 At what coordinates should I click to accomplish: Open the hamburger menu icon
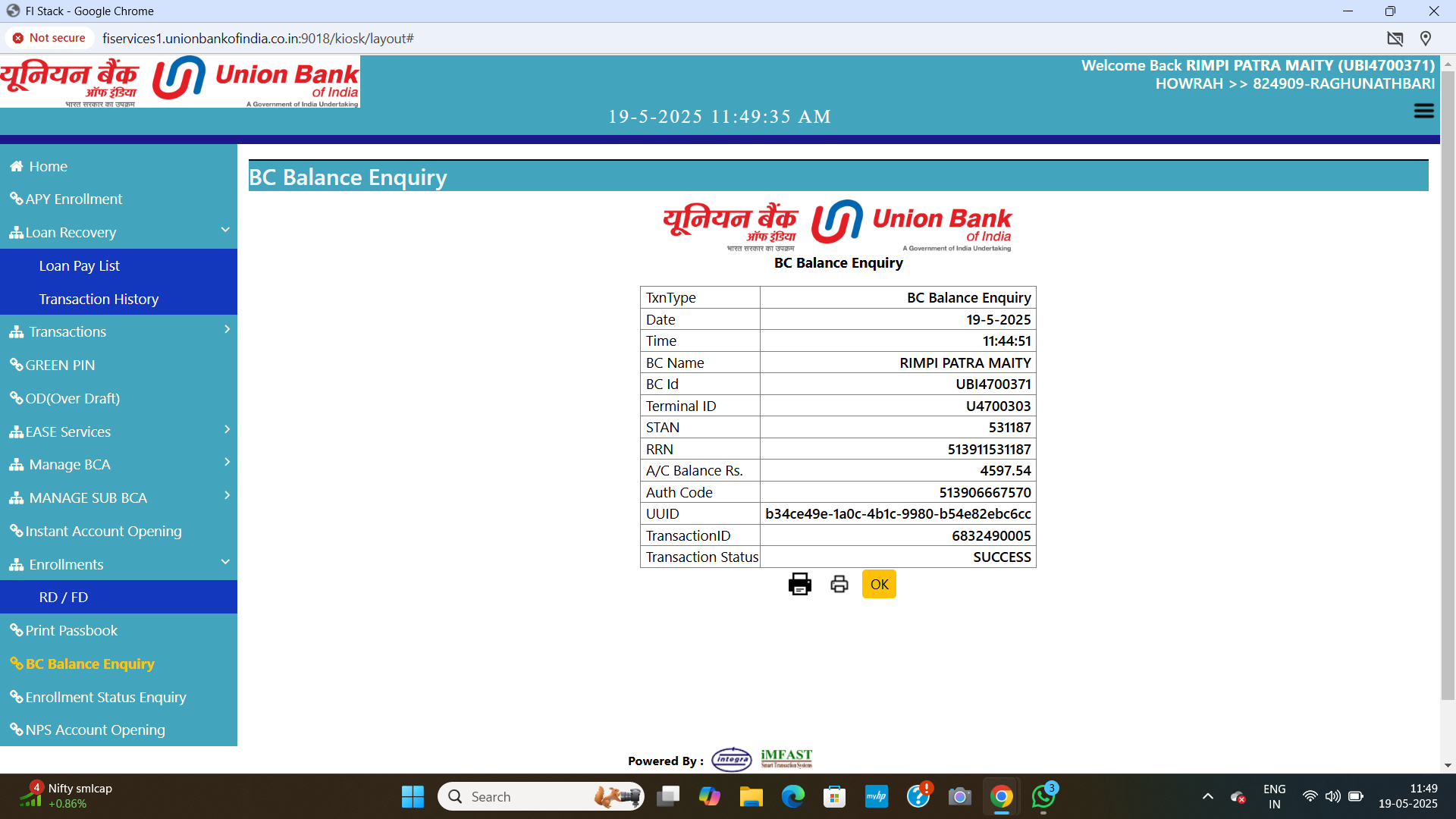click(1423, 111)
